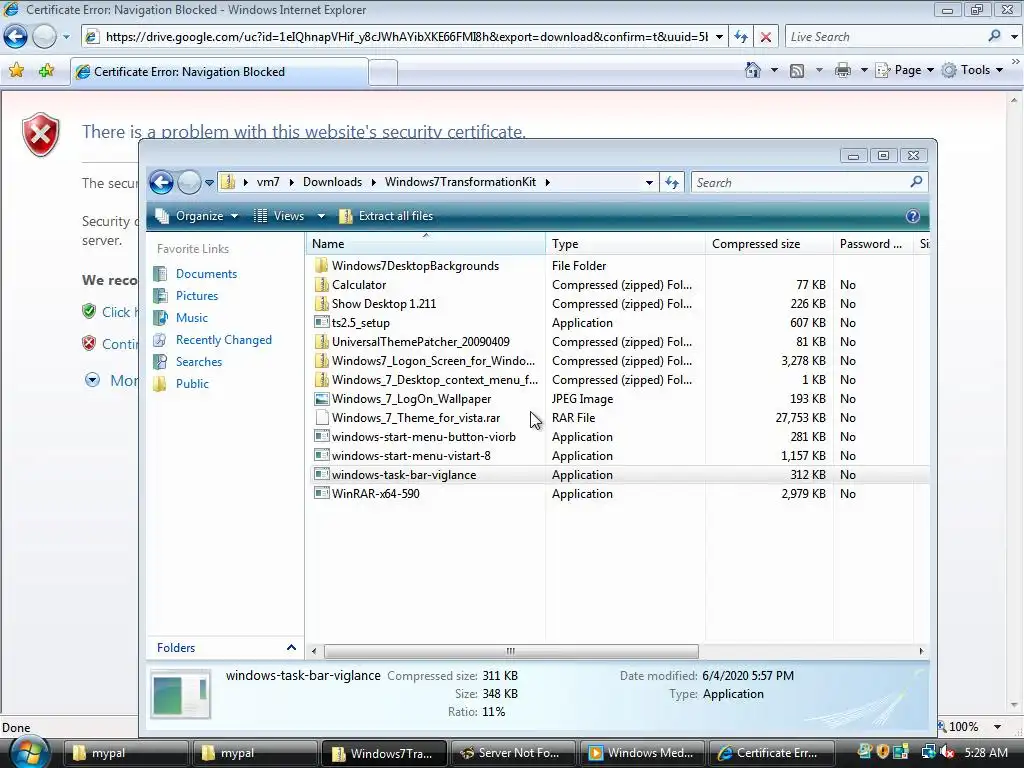Click IE red stop loading icon

[765, 37]
